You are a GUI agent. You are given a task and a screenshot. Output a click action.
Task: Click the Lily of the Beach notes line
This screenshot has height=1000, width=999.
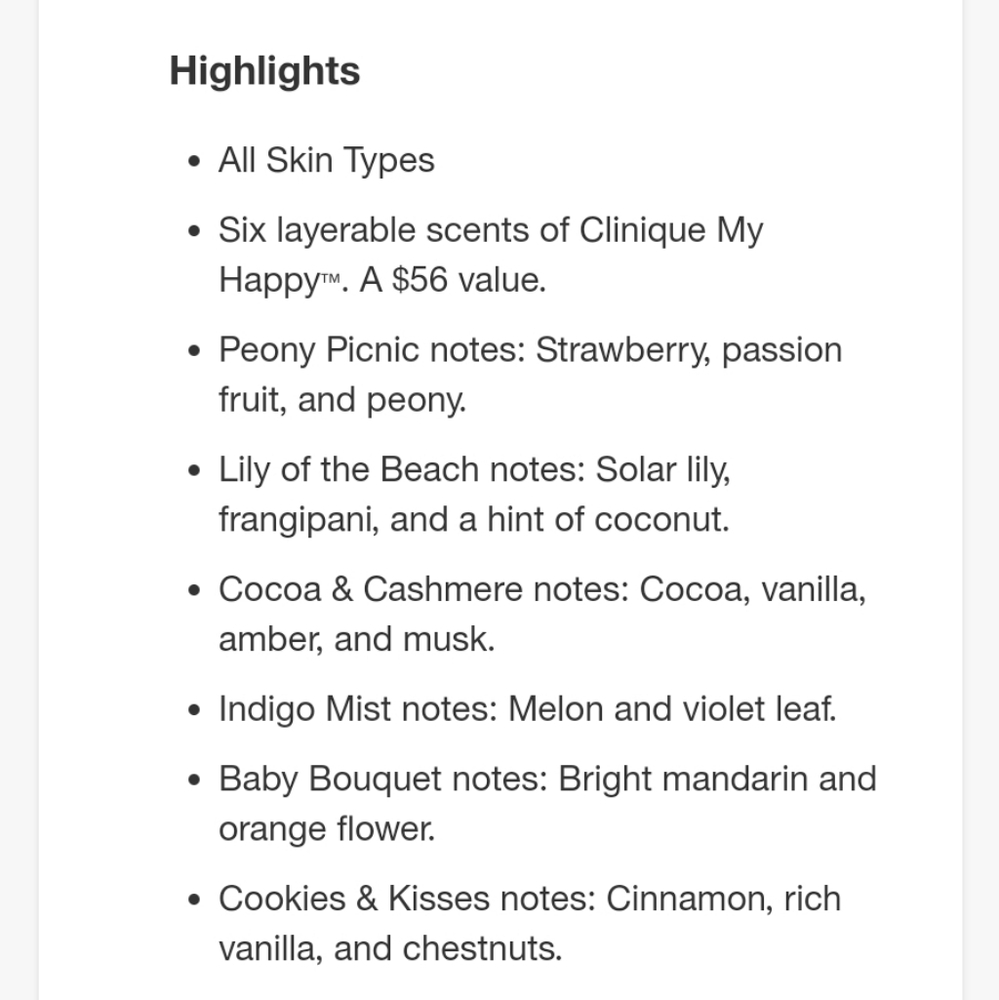[475, 470]
